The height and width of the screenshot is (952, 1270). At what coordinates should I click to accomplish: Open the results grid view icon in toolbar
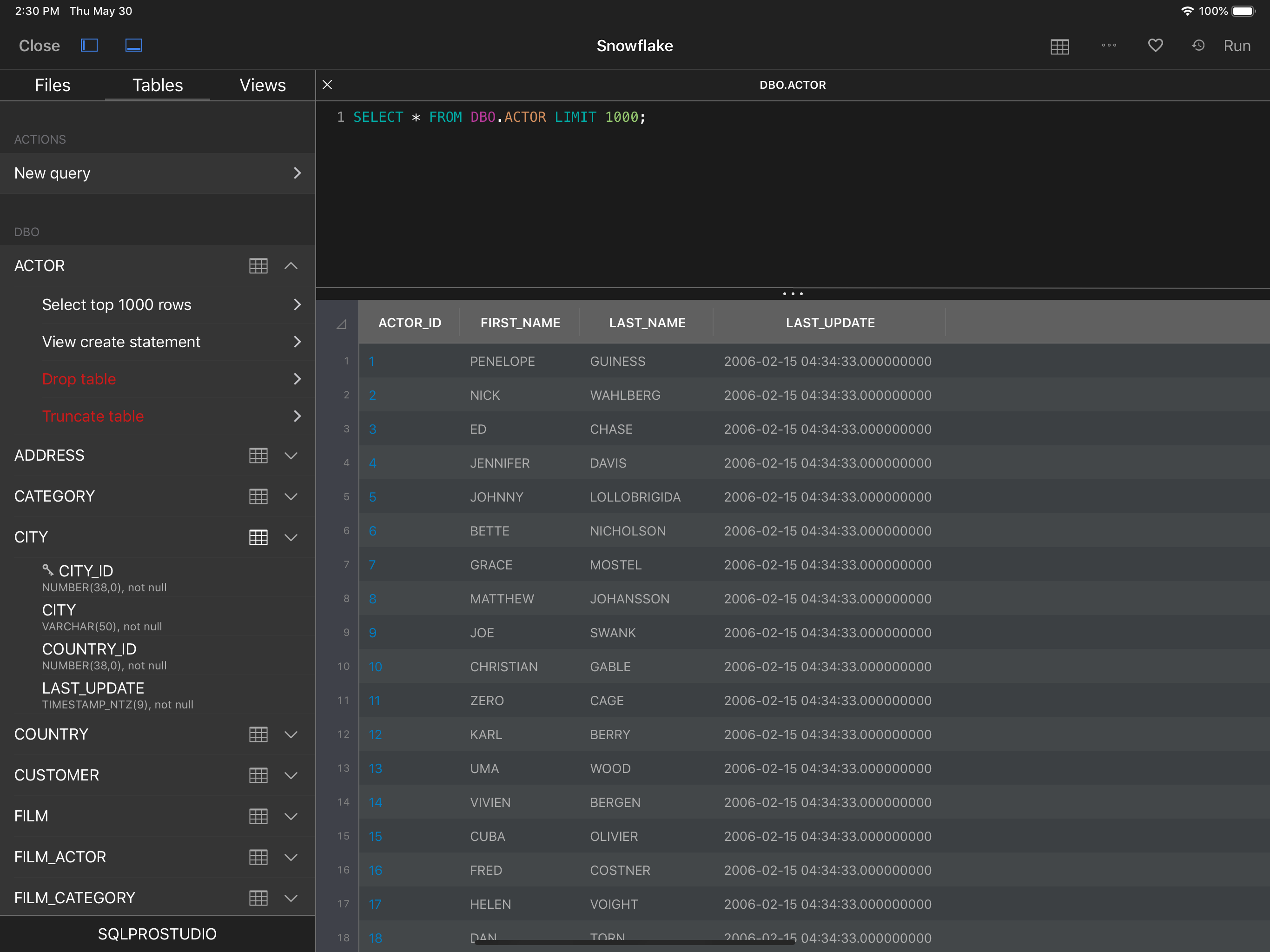tap(1059, 46)
